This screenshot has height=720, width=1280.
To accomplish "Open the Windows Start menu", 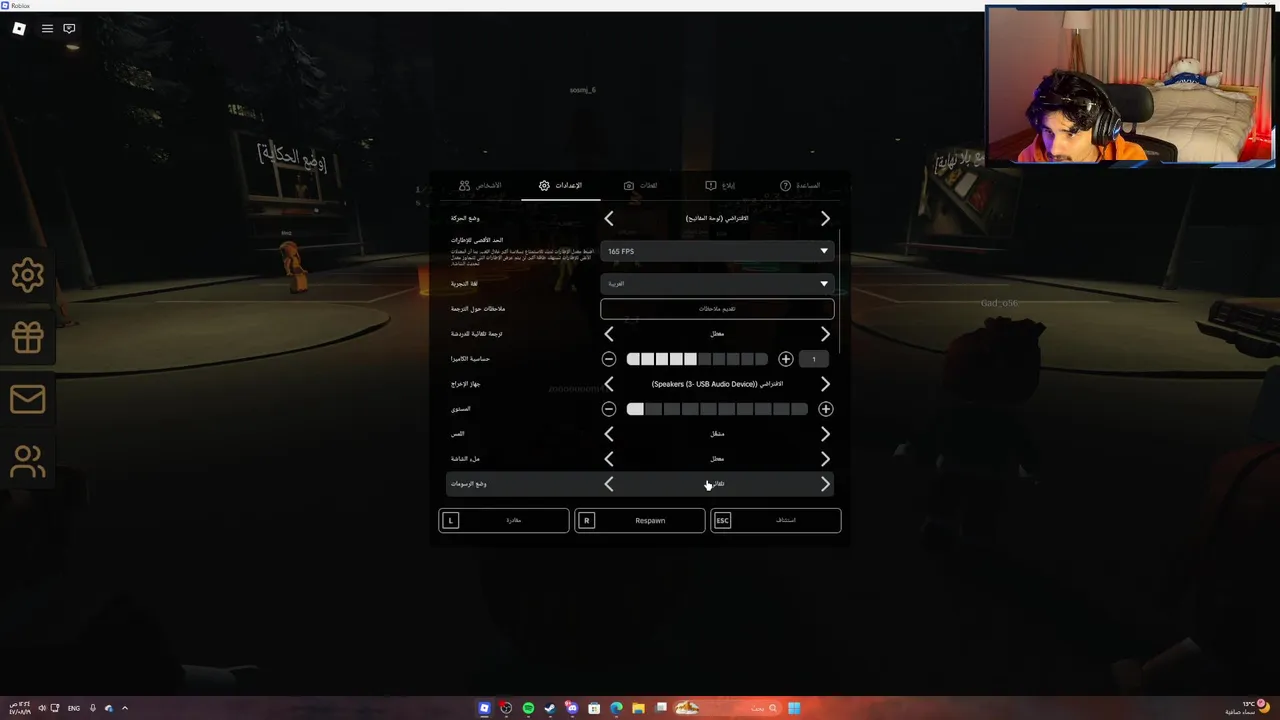I will pyautogui.click(x=794, y=708).
